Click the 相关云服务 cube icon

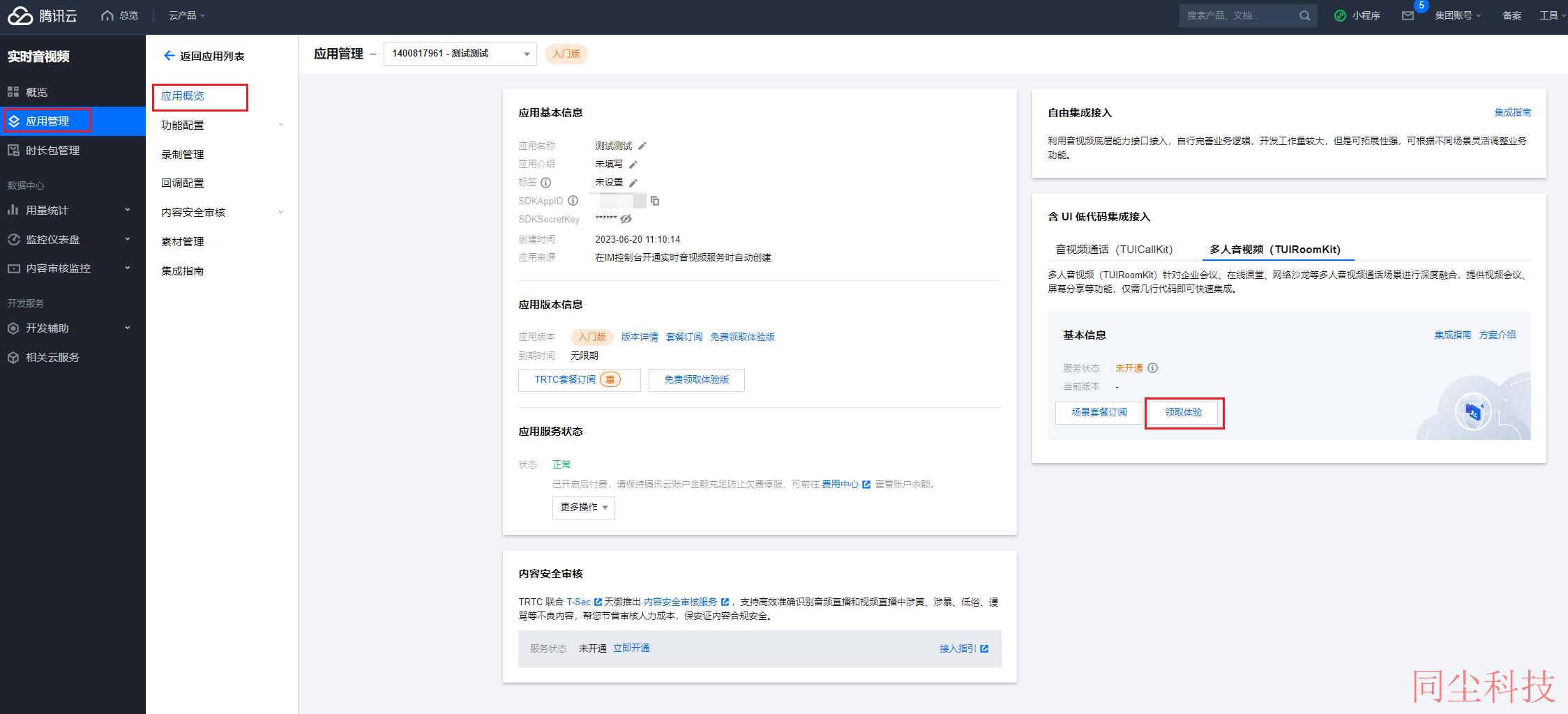click(x=13, y=357)
